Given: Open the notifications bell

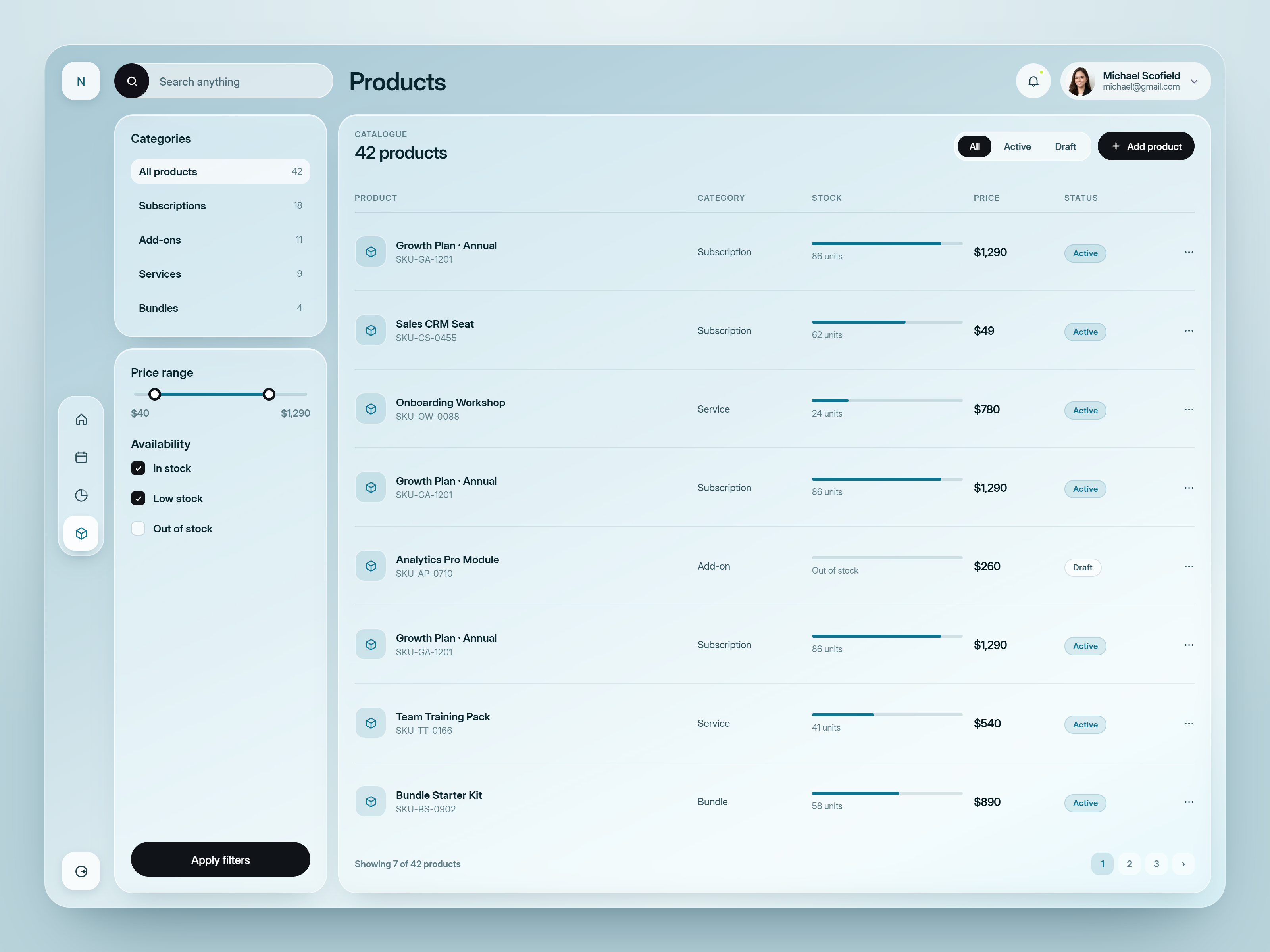Looking at the screenshot, I should point(1033,81).
